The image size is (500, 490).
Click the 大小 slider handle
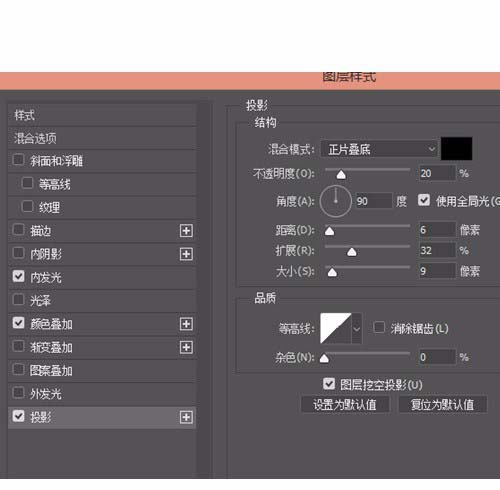[x=332, y=272]
